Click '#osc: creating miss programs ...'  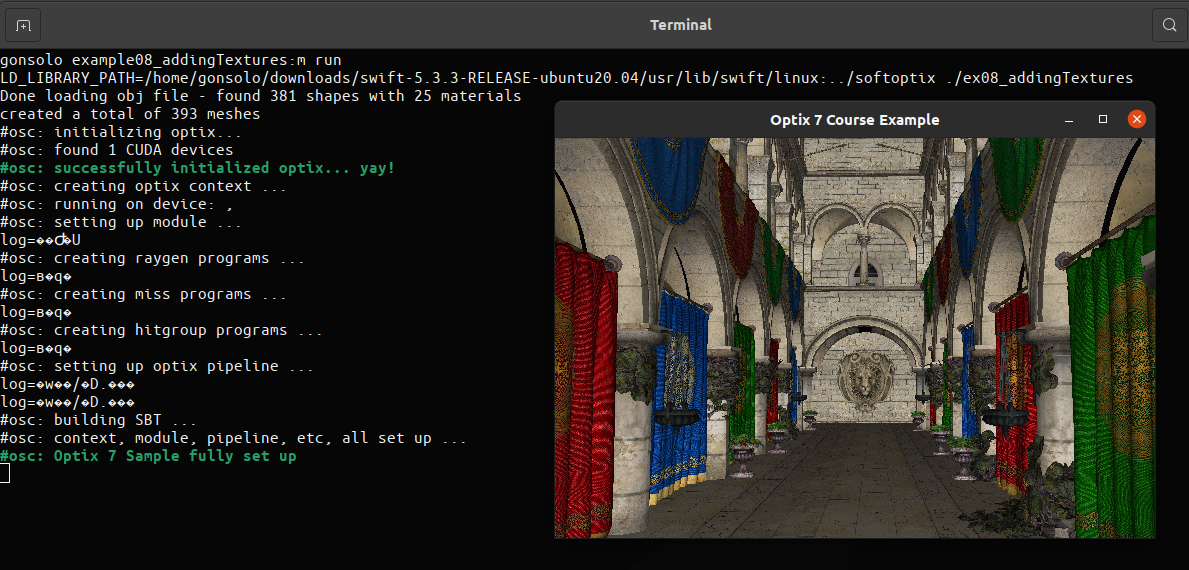tap(143, 294)
